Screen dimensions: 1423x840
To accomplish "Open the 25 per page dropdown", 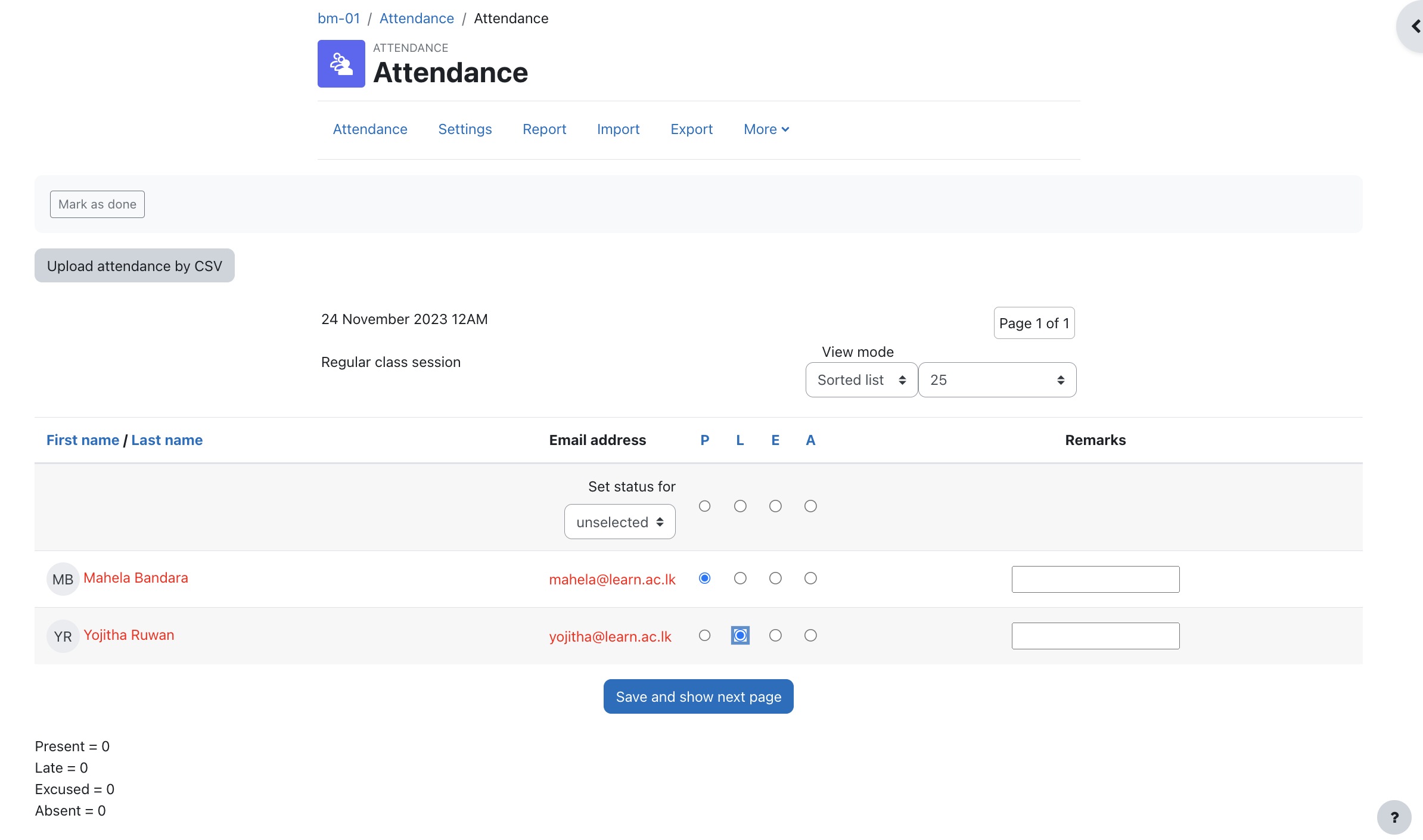I will coord(997,380).
